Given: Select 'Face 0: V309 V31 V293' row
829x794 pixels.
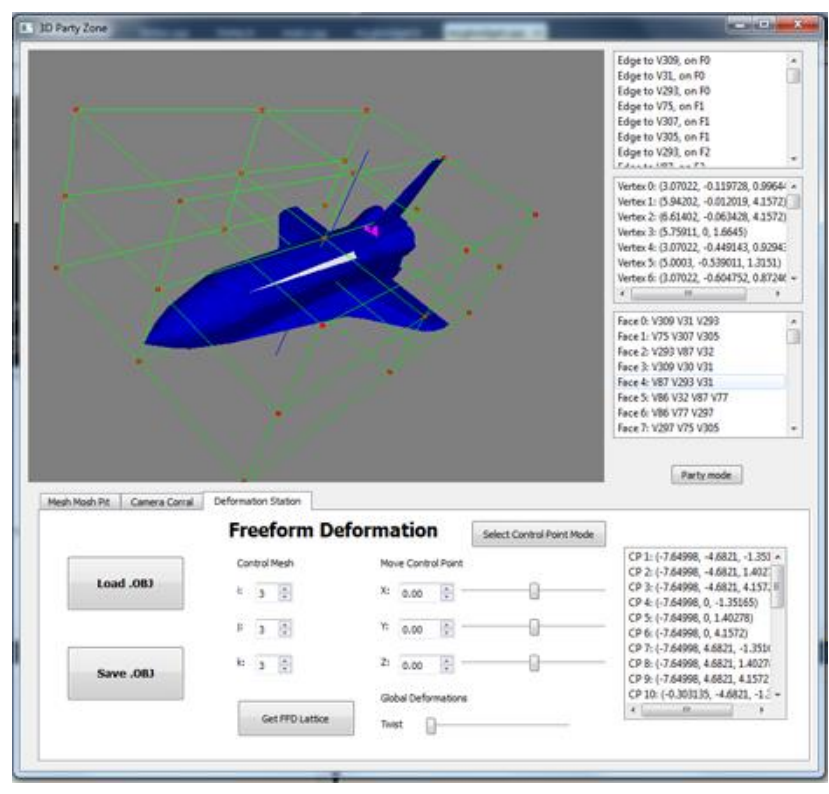Looking at the screenshot, I should click(x=701, y=321).
